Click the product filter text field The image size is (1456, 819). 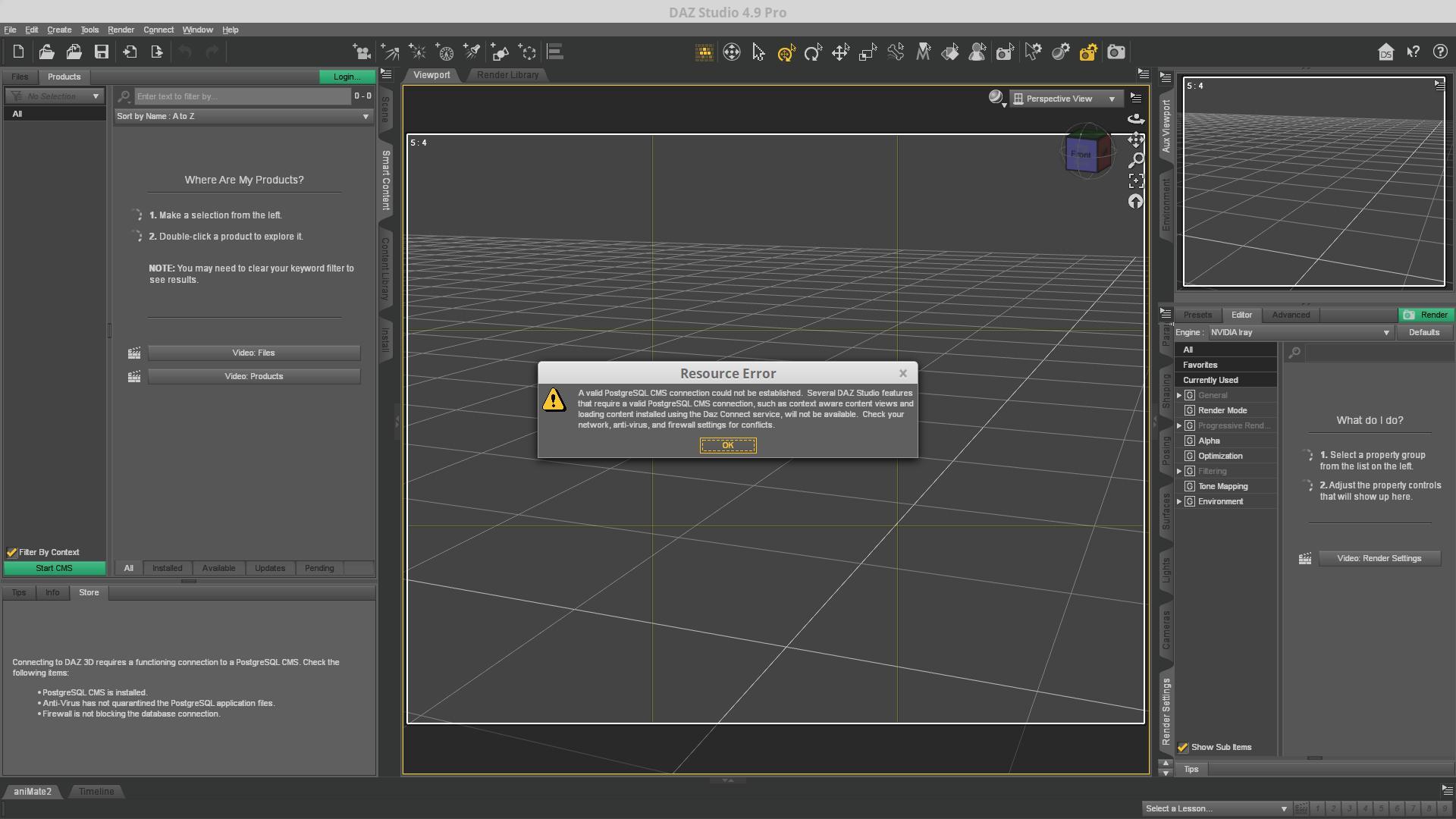coord(243,97)
